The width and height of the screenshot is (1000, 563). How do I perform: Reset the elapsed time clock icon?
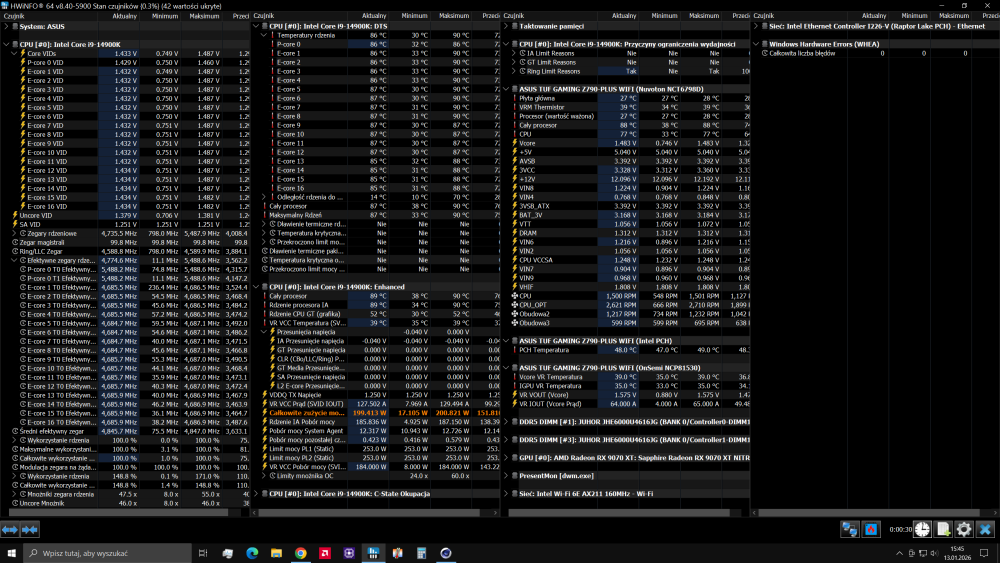click(922, 529)
